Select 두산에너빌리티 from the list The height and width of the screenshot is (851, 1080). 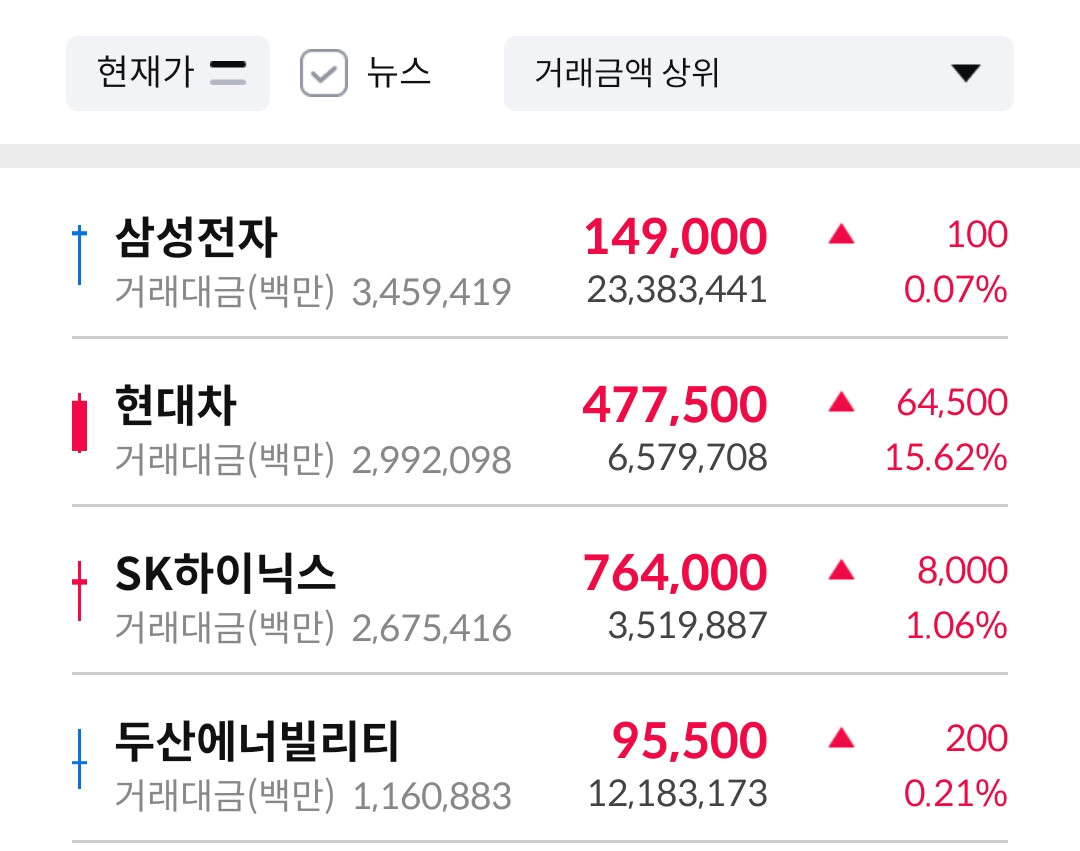coord(257,742)
